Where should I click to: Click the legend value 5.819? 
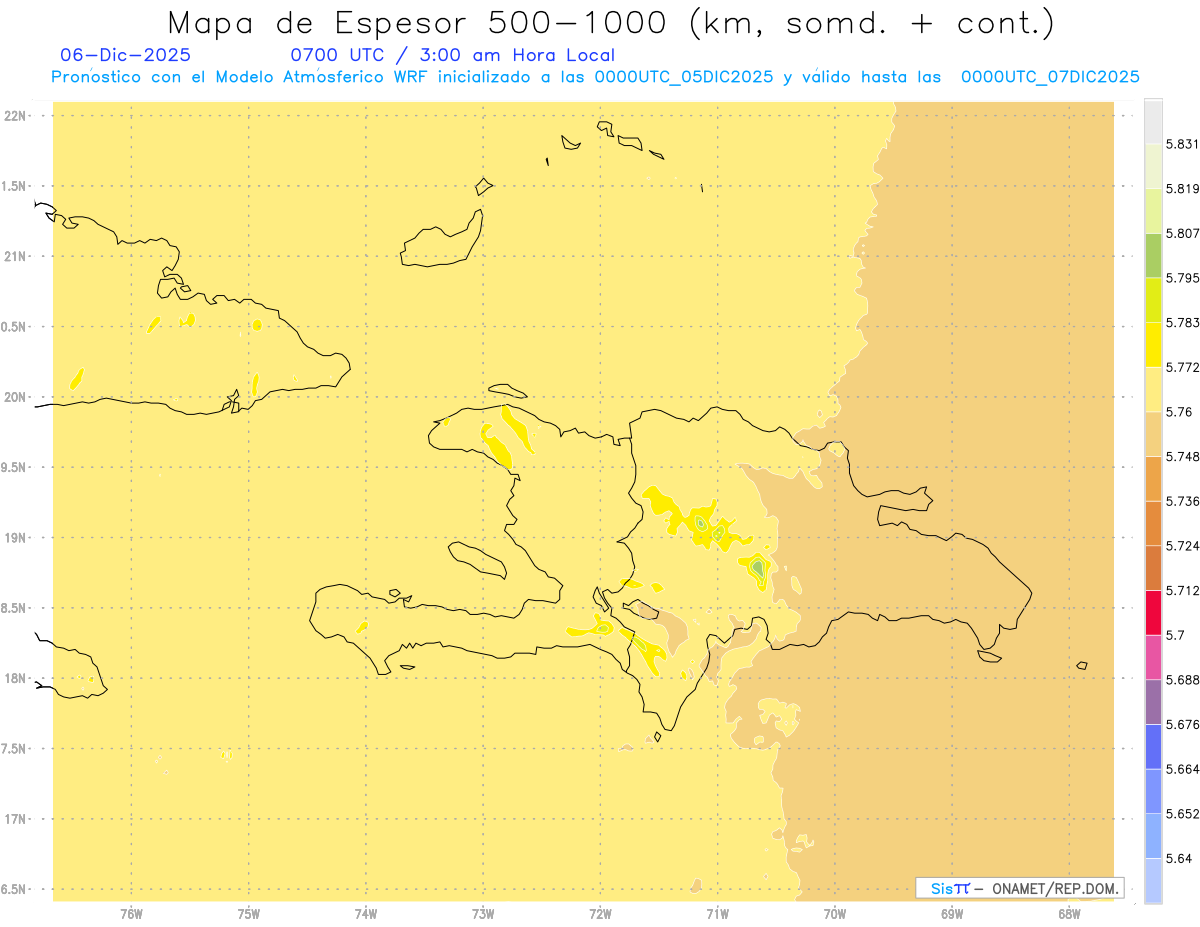(1183, 188)
